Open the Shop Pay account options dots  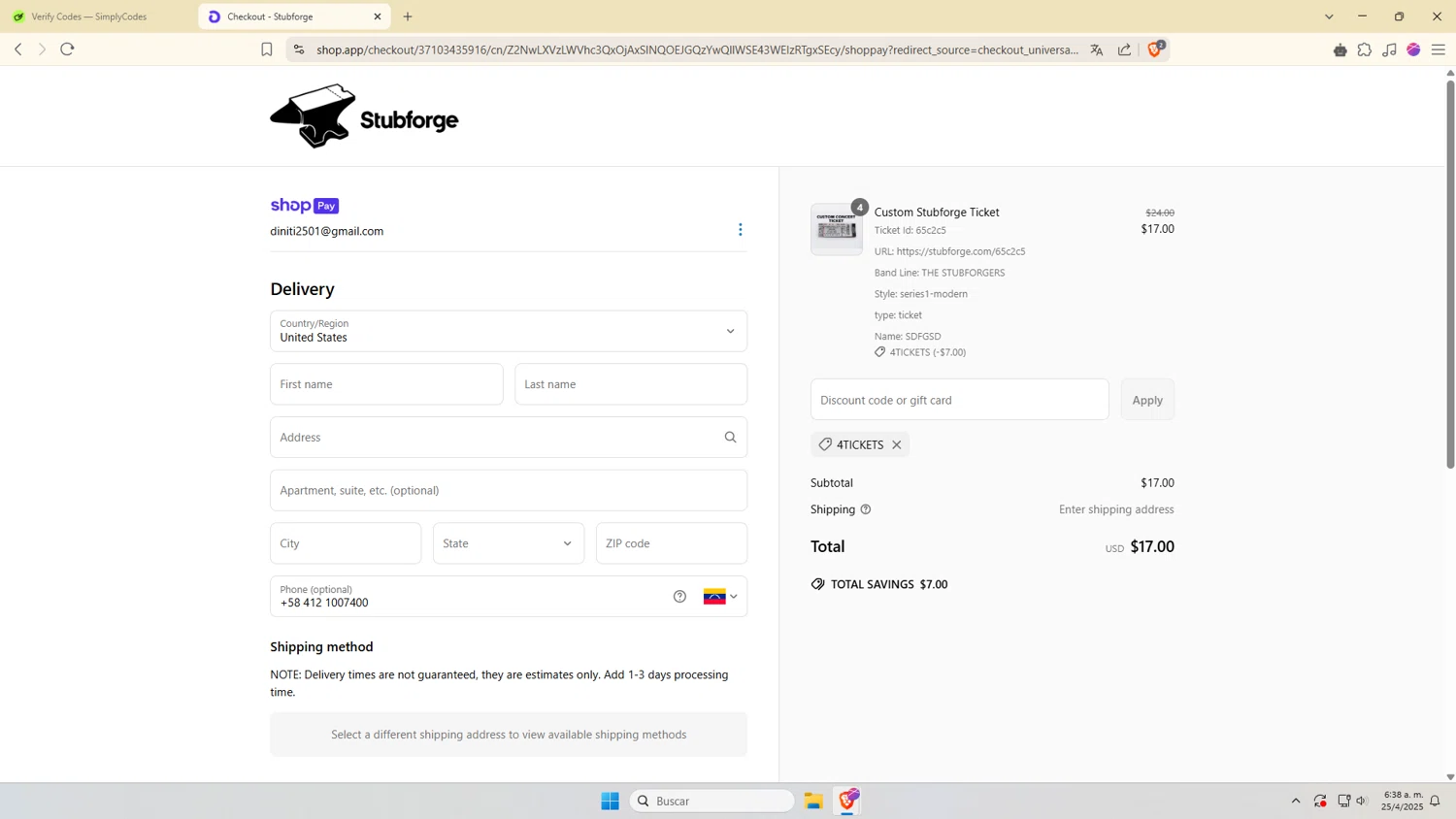pyautogui.click(x=741, y=230)
